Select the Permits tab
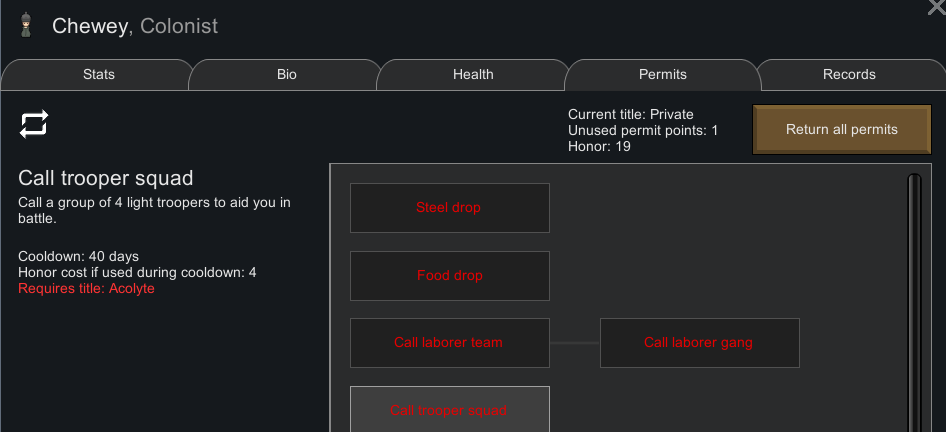 tap(662, 75)
